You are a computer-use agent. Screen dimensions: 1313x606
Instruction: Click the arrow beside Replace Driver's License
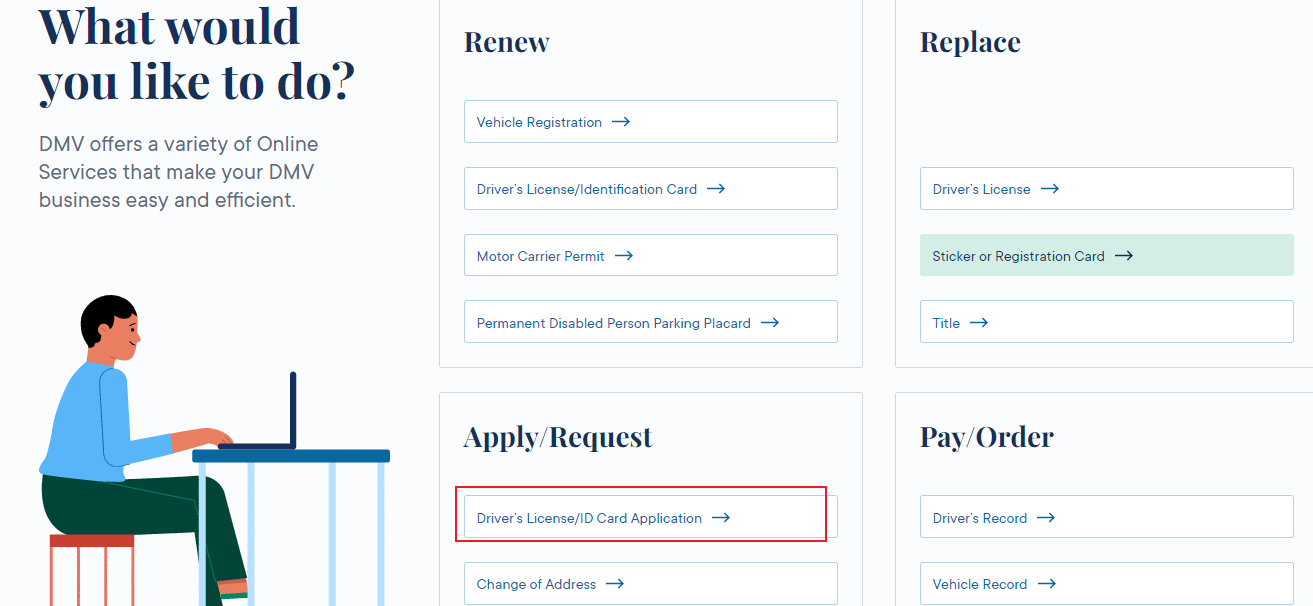pyautogui.click(x=1049, y=189)
